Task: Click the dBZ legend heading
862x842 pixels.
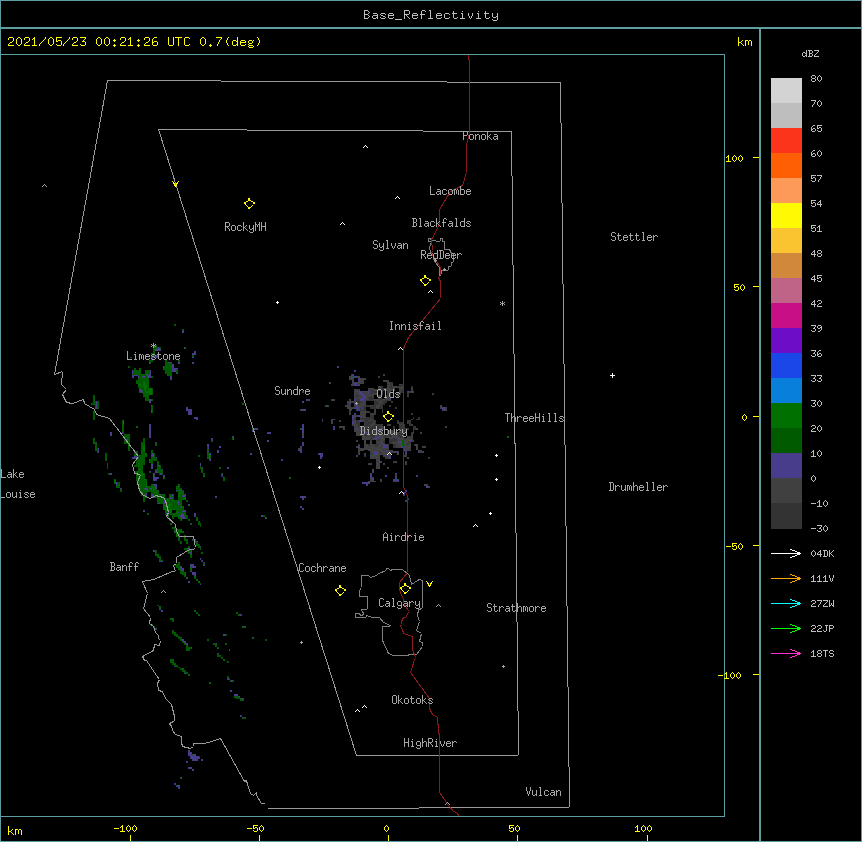Action: [810, 53]
